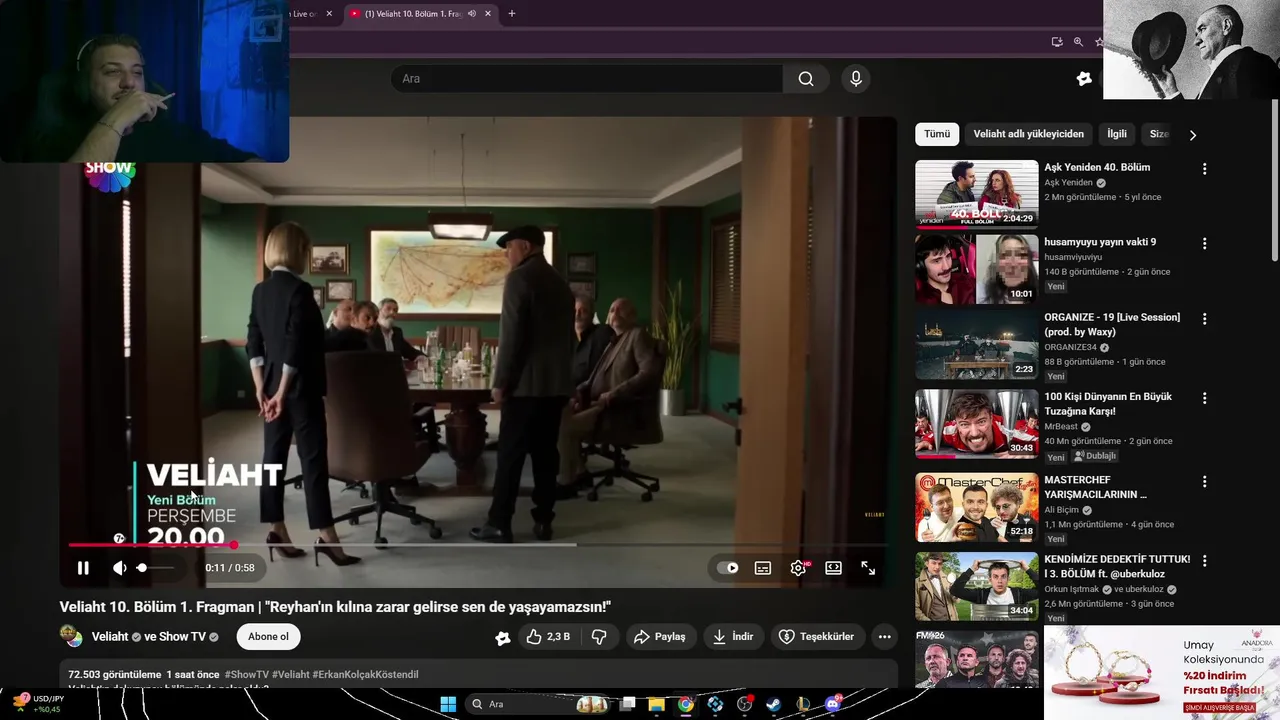Screen dimensions: 1280x720
Task: Open MASTERCHEF YARIŞMACILARININ video thumbnail
Action: pyautogui.click(x=977, y=507)
